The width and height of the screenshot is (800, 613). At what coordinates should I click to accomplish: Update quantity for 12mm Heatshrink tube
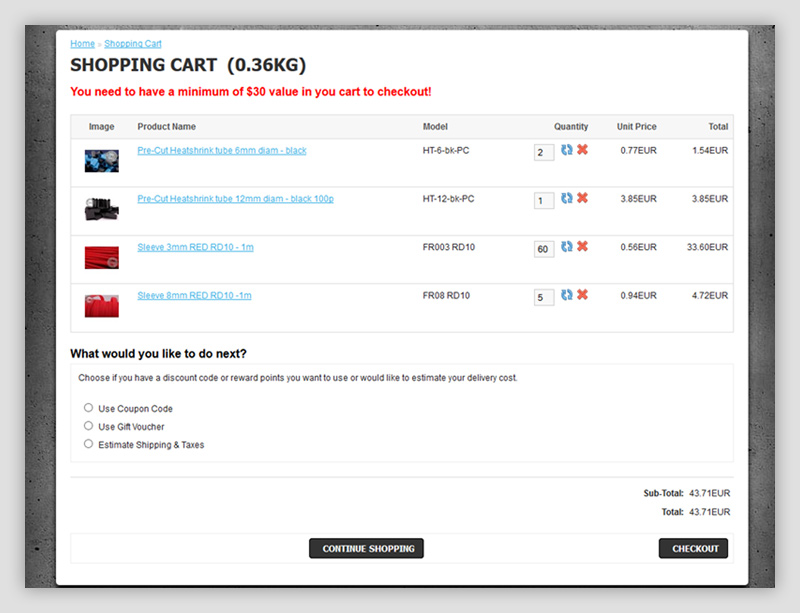click(567, 199)
